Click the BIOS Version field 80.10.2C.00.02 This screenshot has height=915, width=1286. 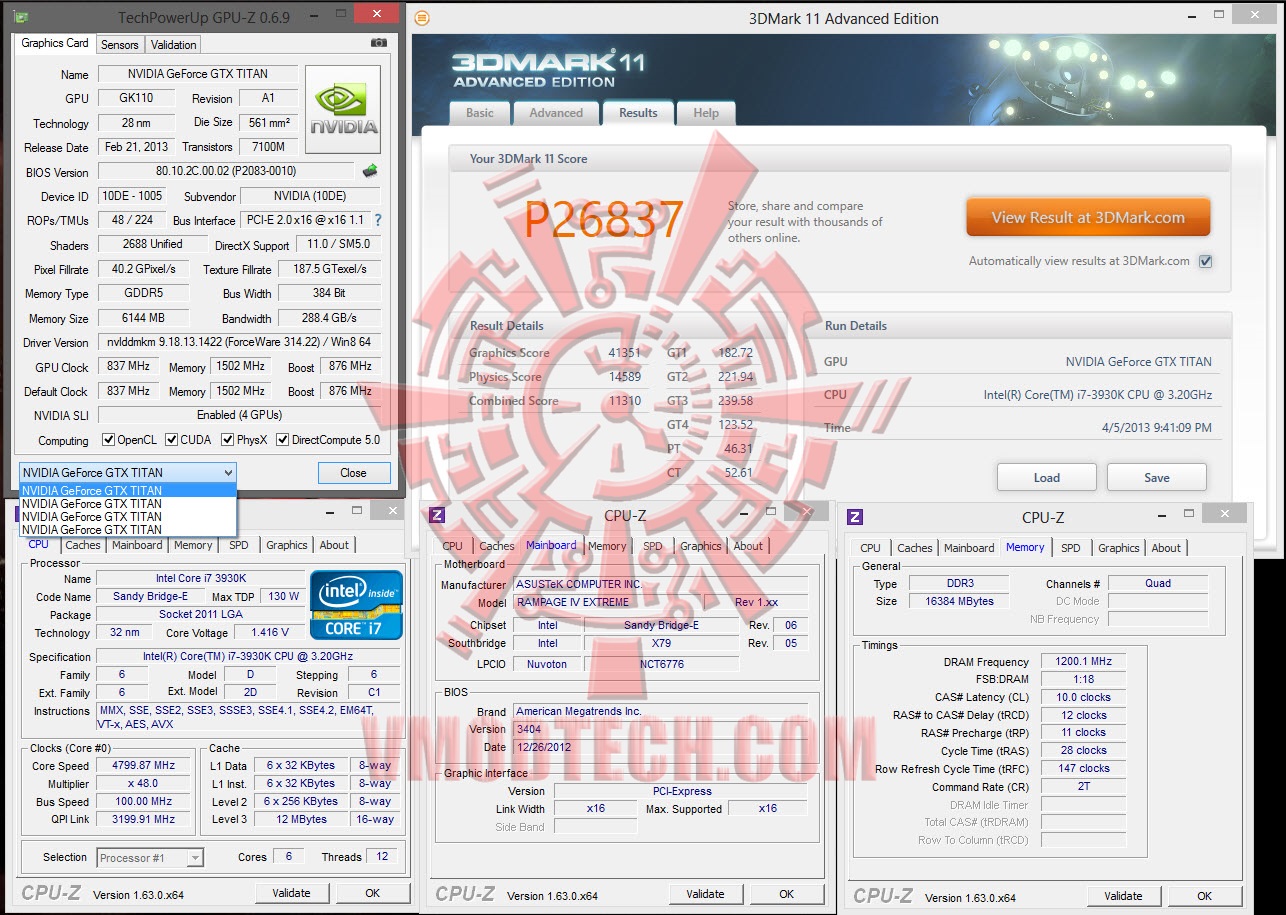[x=226, y=171]
